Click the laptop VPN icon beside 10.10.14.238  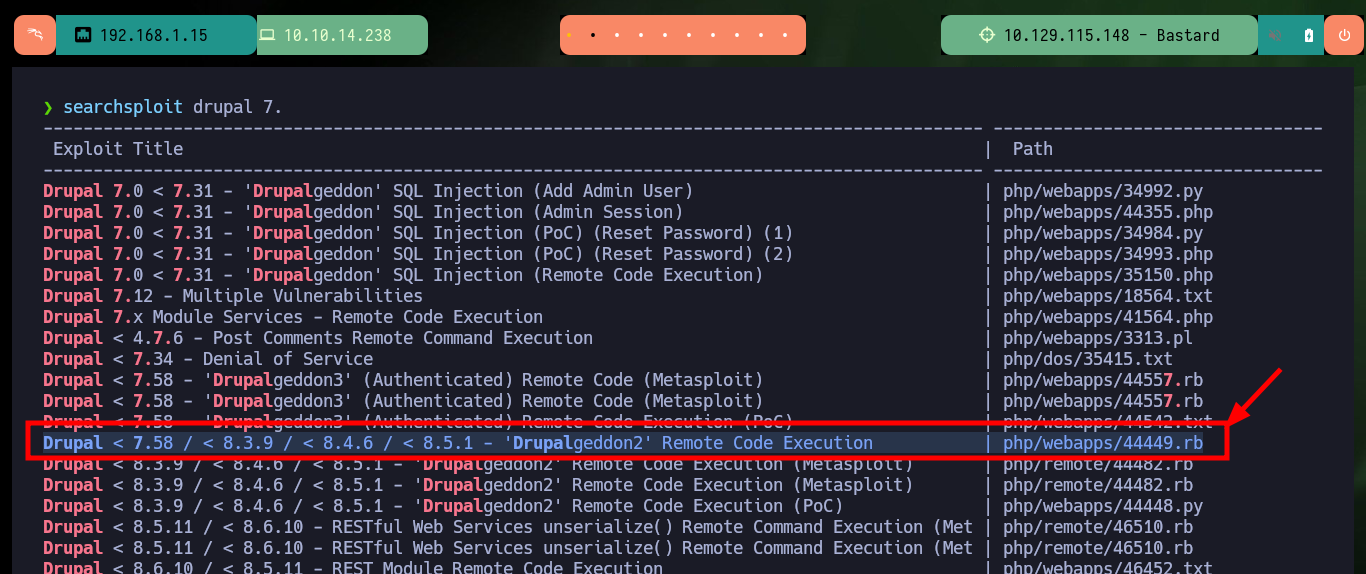[267, 35]
